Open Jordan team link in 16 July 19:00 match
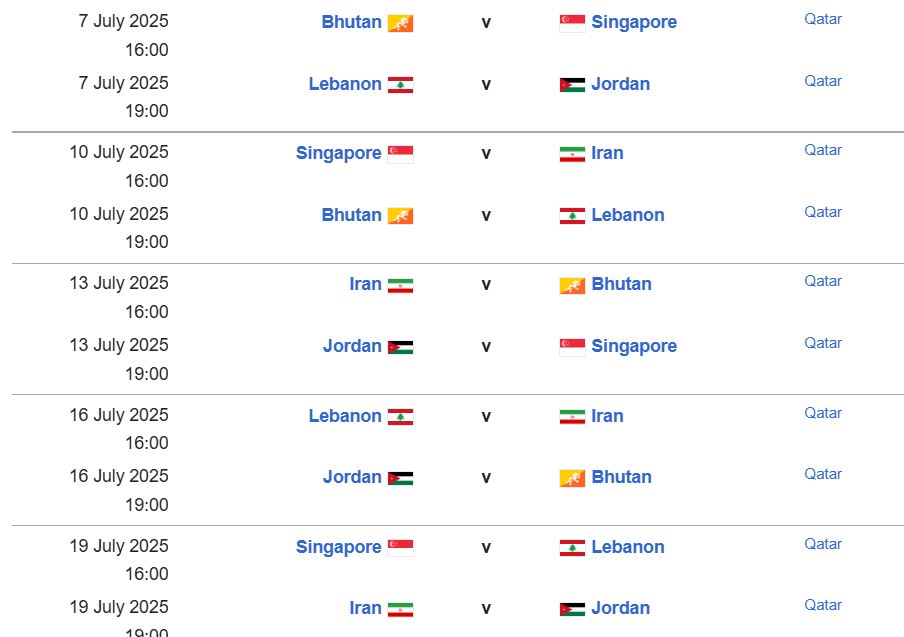Image resolution: width=904 pixels, height=637 pixels. click(x=352, y=477)
